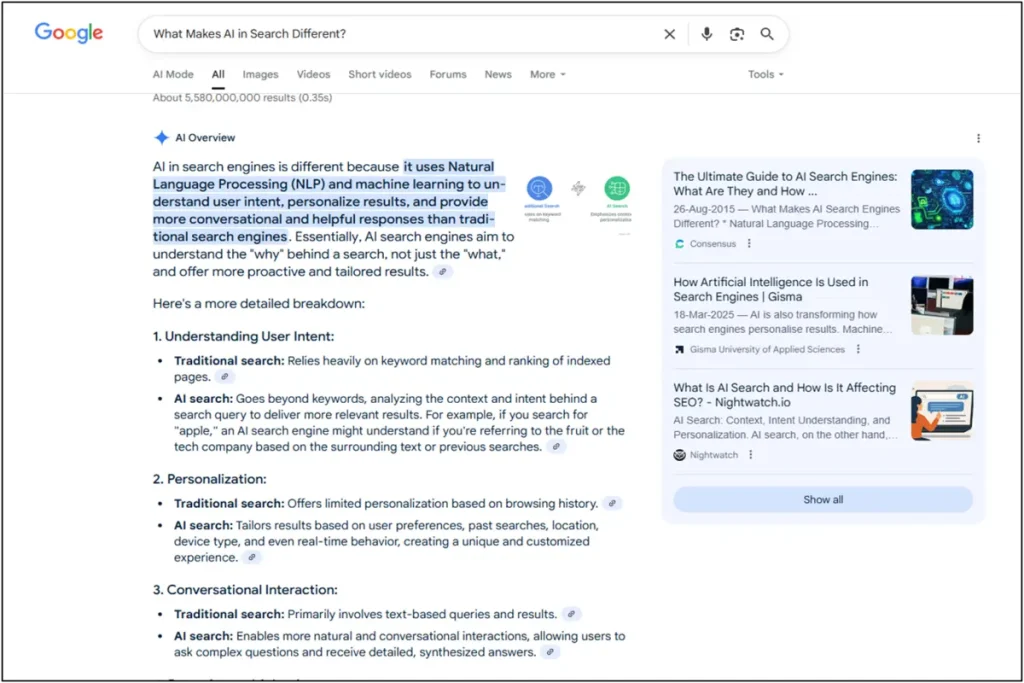Image resolution: width=1024 pixels, height=683 pixels.
Task: Open the three-dot menu beside AI Overview
Action: point(977,137)
